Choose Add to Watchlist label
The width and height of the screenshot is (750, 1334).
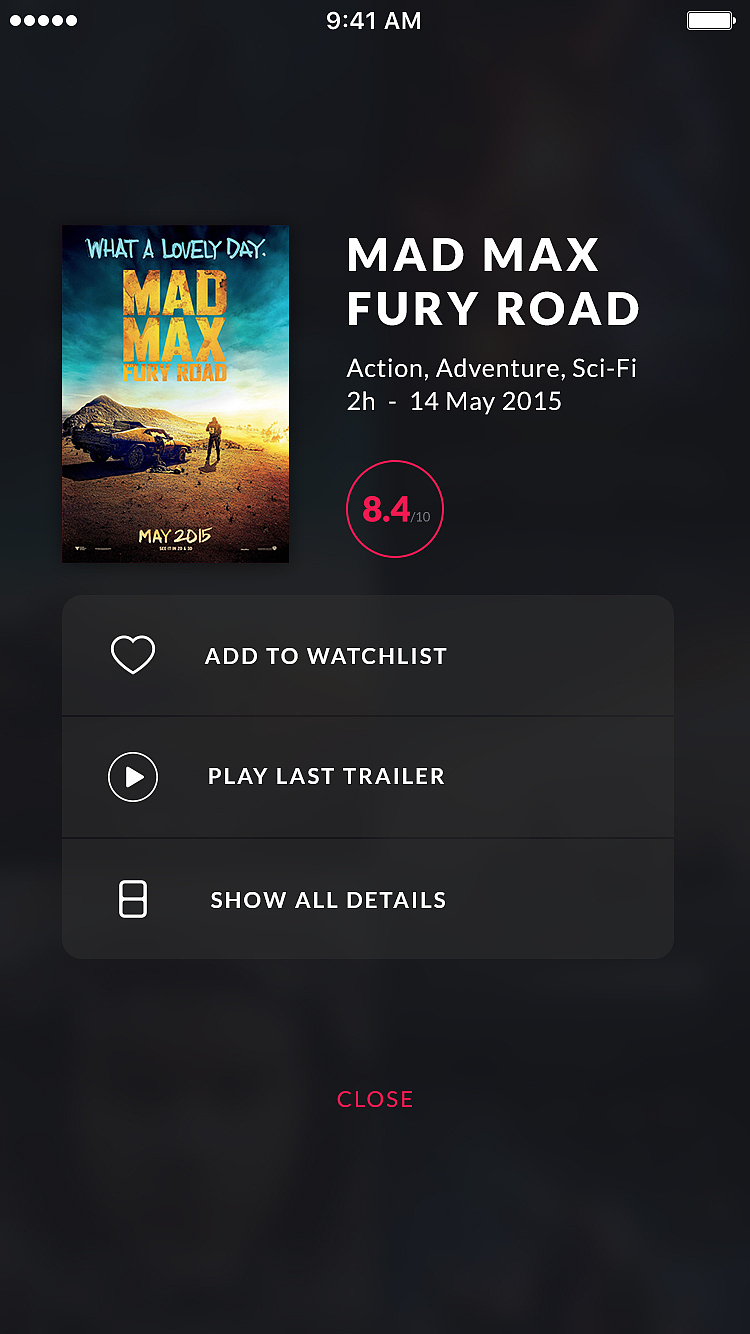(x=326, y=656)
